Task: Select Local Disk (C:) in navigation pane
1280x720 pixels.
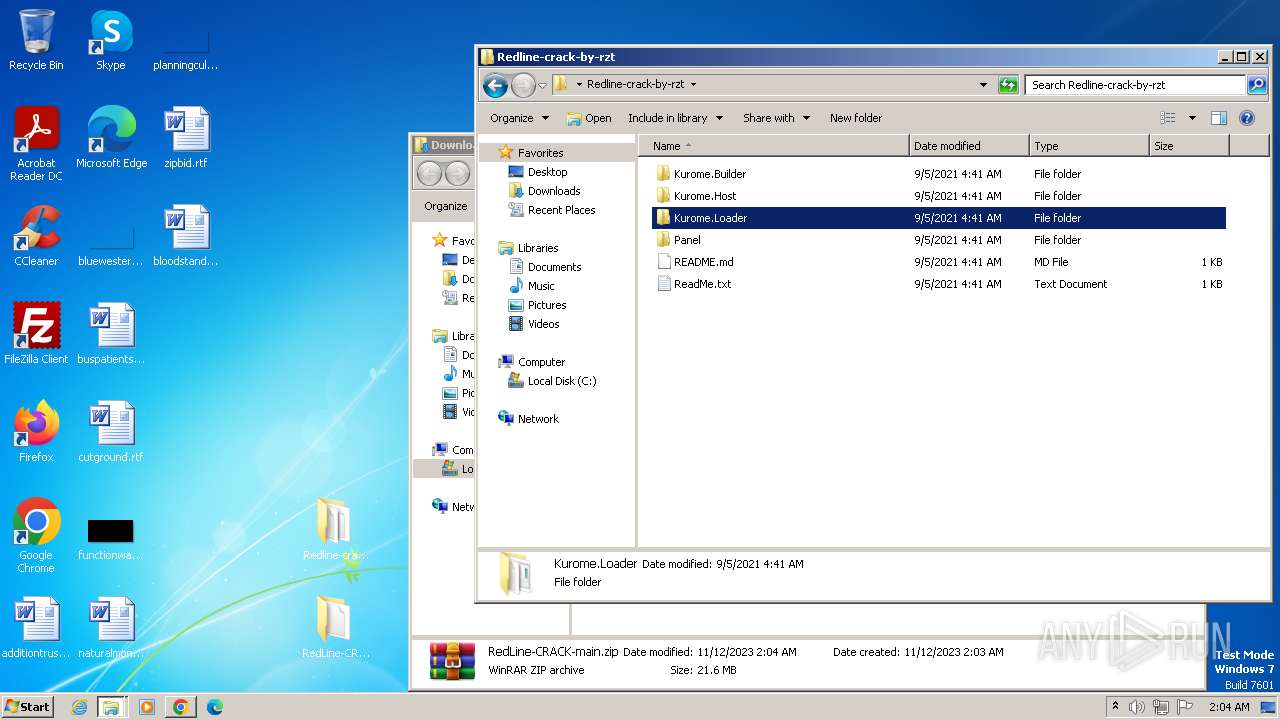Action: click(562, 381)
